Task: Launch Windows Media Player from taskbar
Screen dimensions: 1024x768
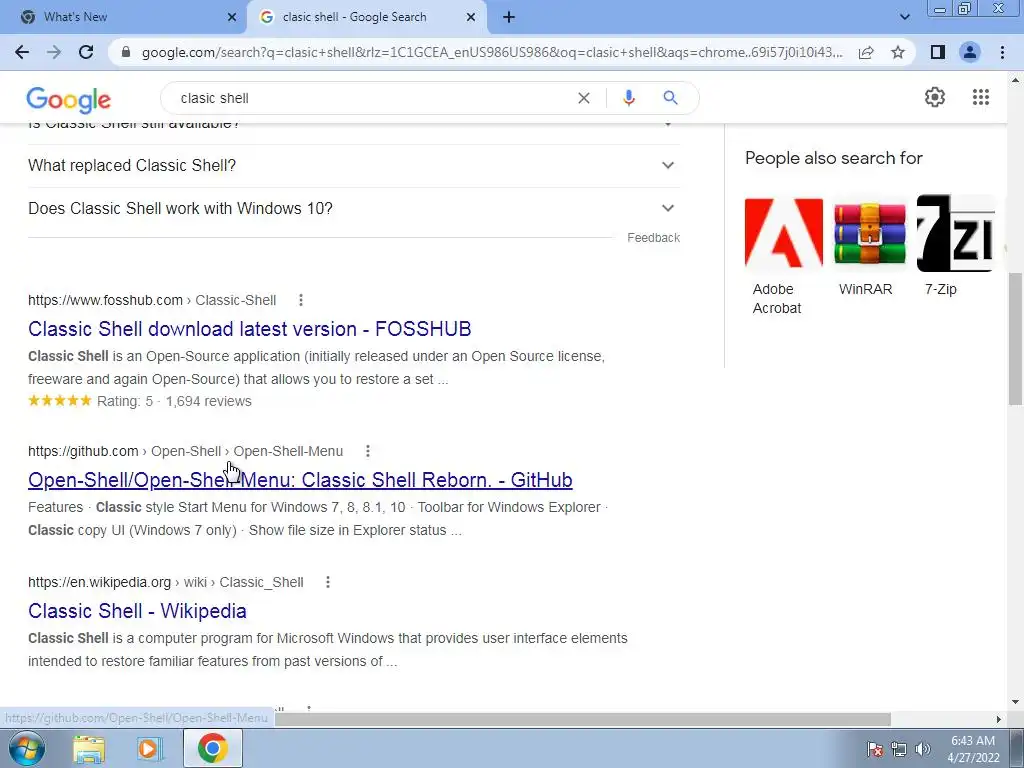Action: pos(150,748)
